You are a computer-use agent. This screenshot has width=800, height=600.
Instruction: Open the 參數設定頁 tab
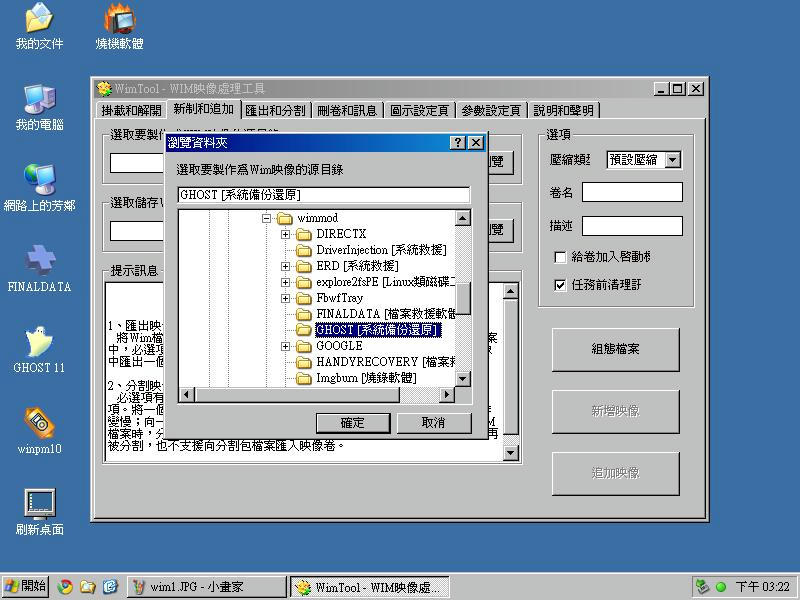(491, 110)
